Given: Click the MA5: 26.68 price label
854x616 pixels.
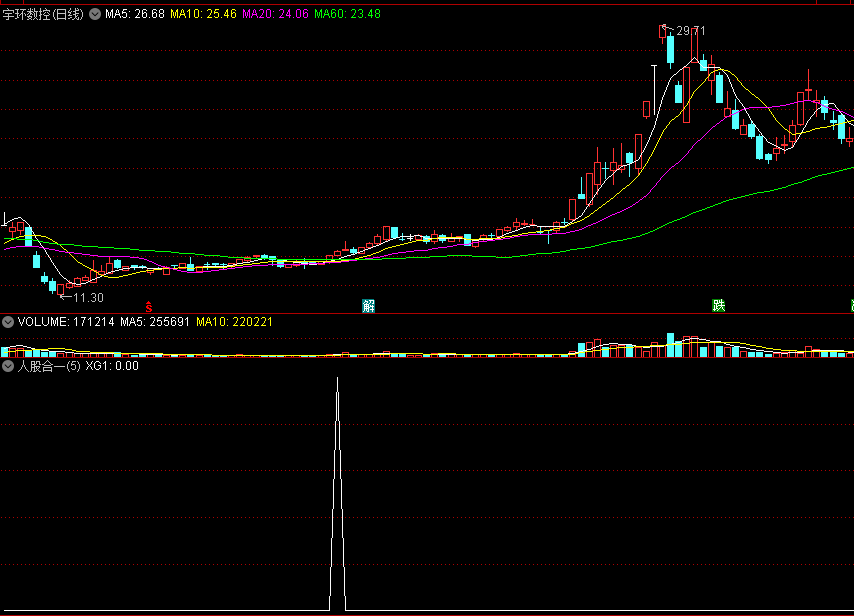Looking at the screenshot, I should click(135, 14).
